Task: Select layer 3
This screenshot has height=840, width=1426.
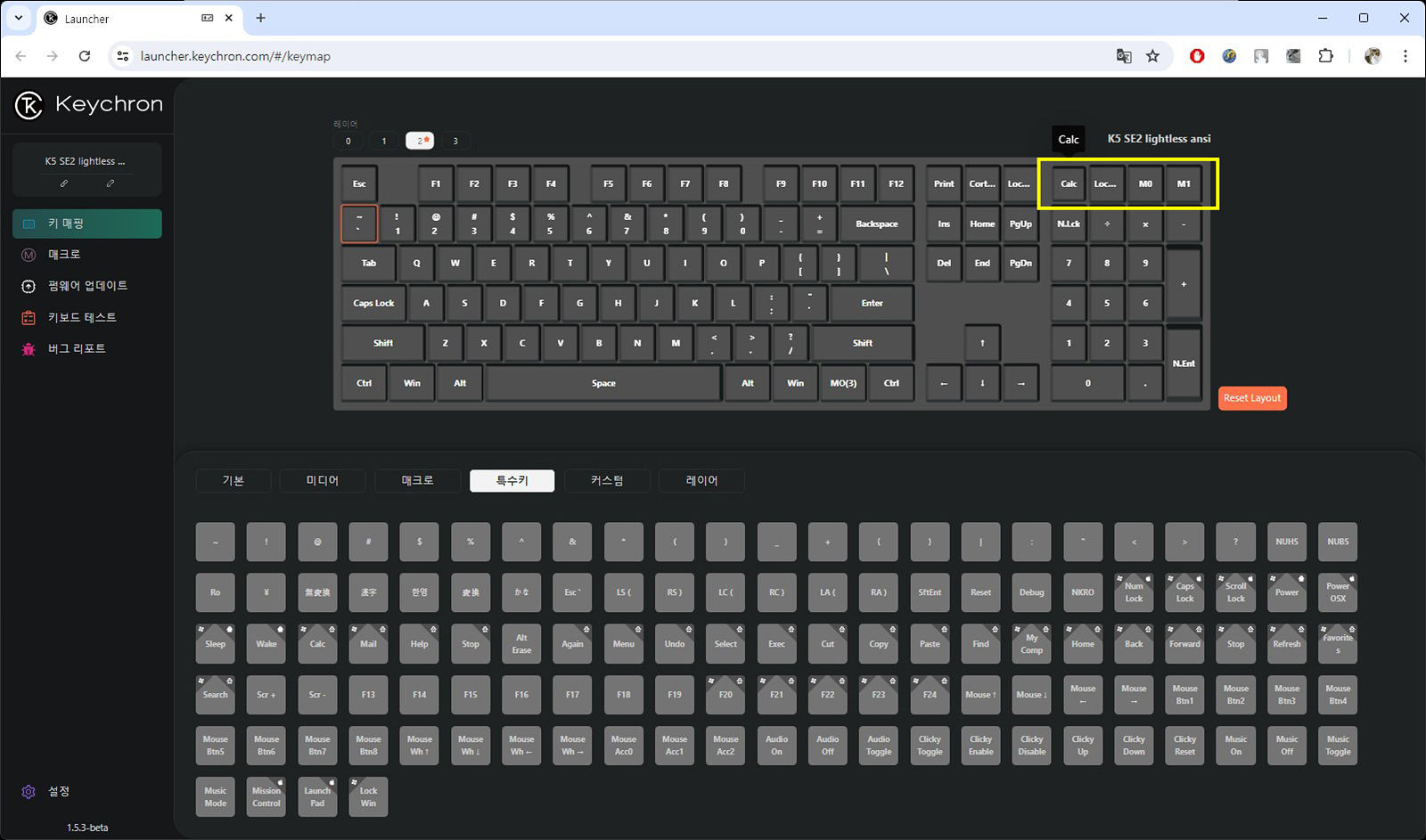Action: 455,141
